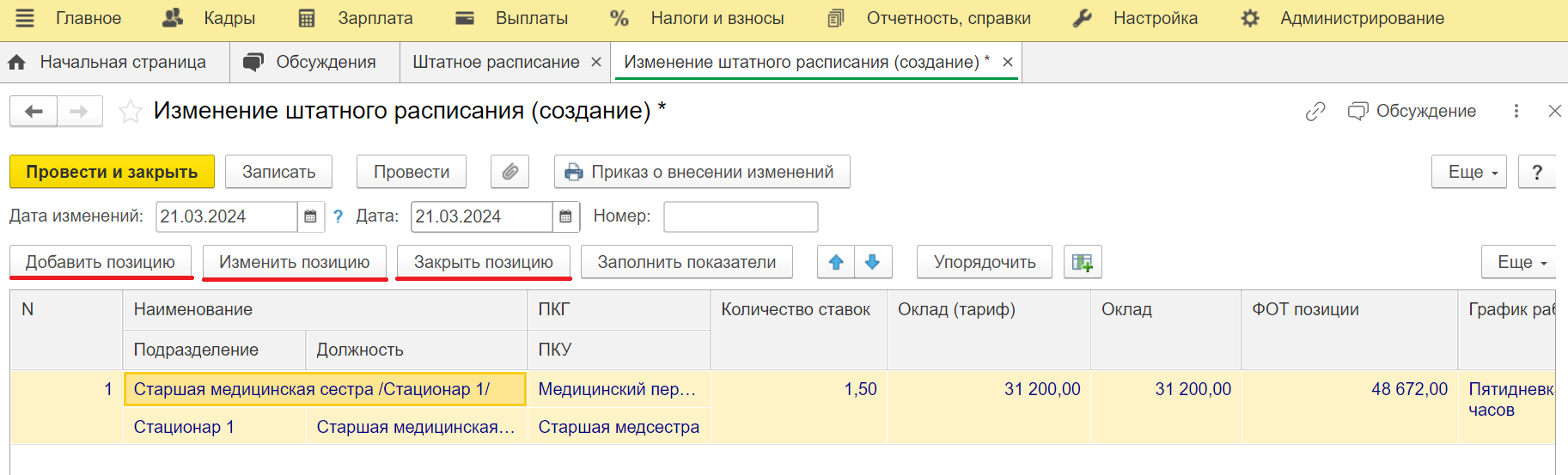Viewport: 1568px width, 475px height.
Task: Open calendar for Дата изменений
Action: point(310,216)
